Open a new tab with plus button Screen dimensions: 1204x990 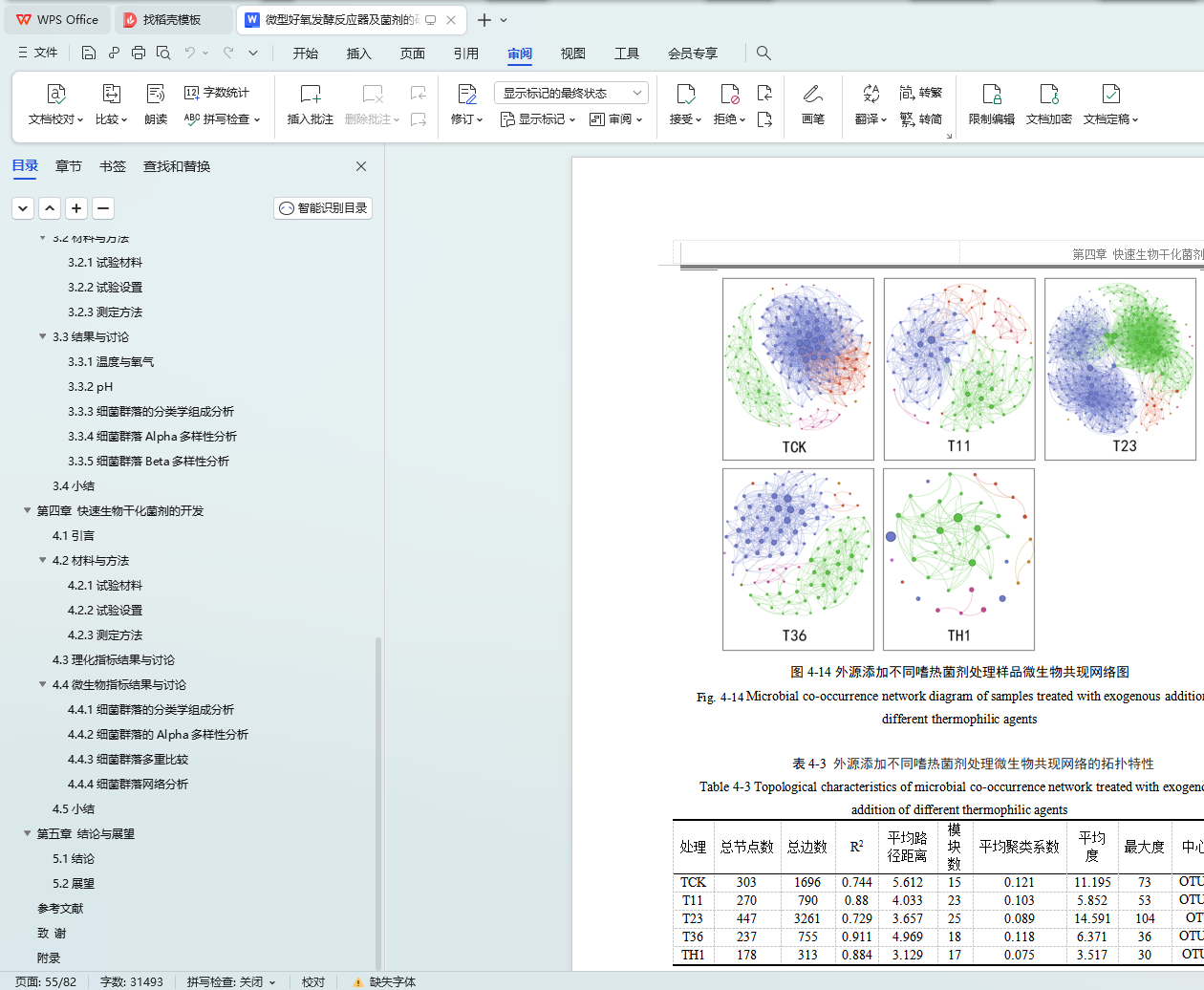484,20
